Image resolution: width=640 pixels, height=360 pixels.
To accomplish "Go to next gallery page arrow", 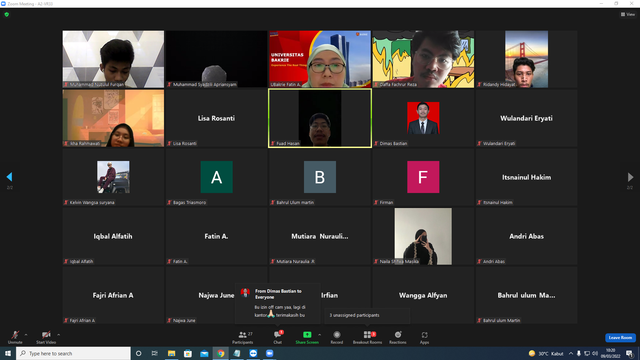I will [630, 177].
